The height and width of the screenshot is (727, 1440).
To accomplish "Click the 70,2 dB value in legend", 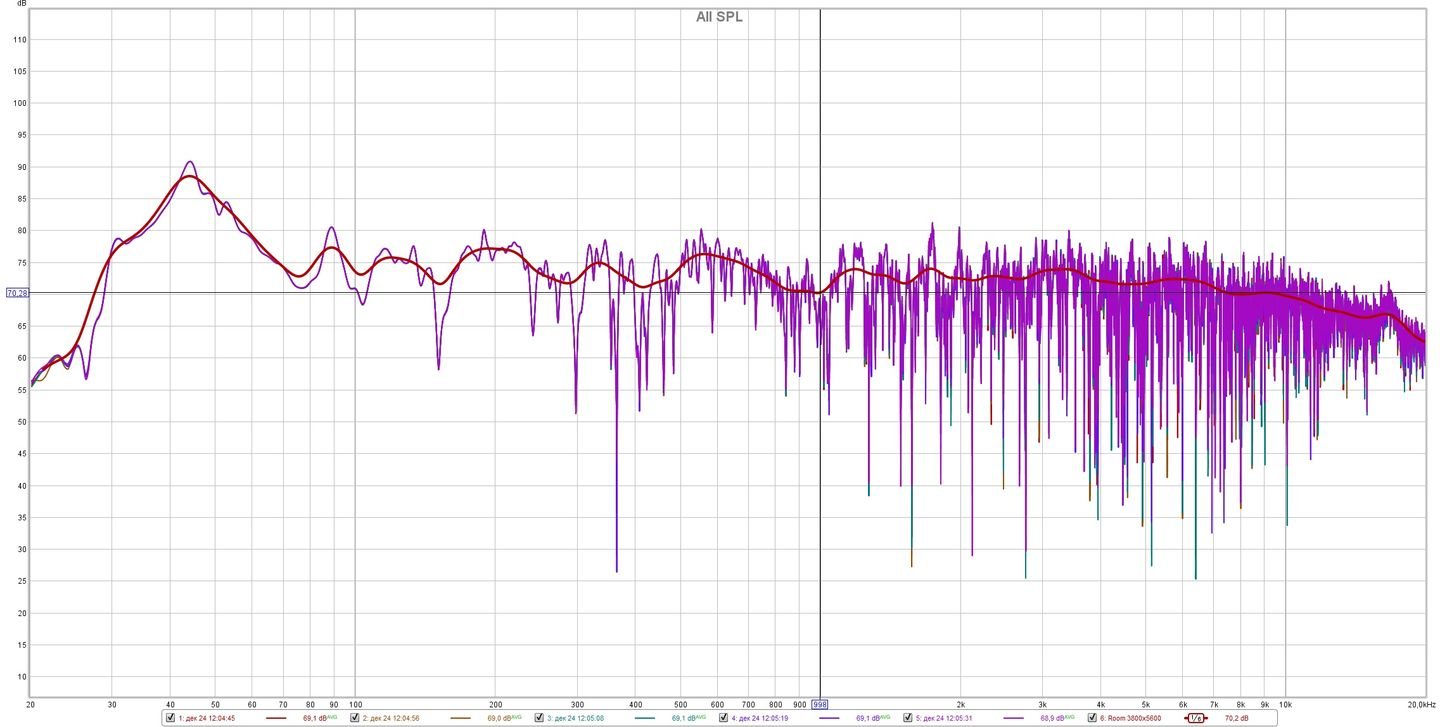I will 1236,718.
